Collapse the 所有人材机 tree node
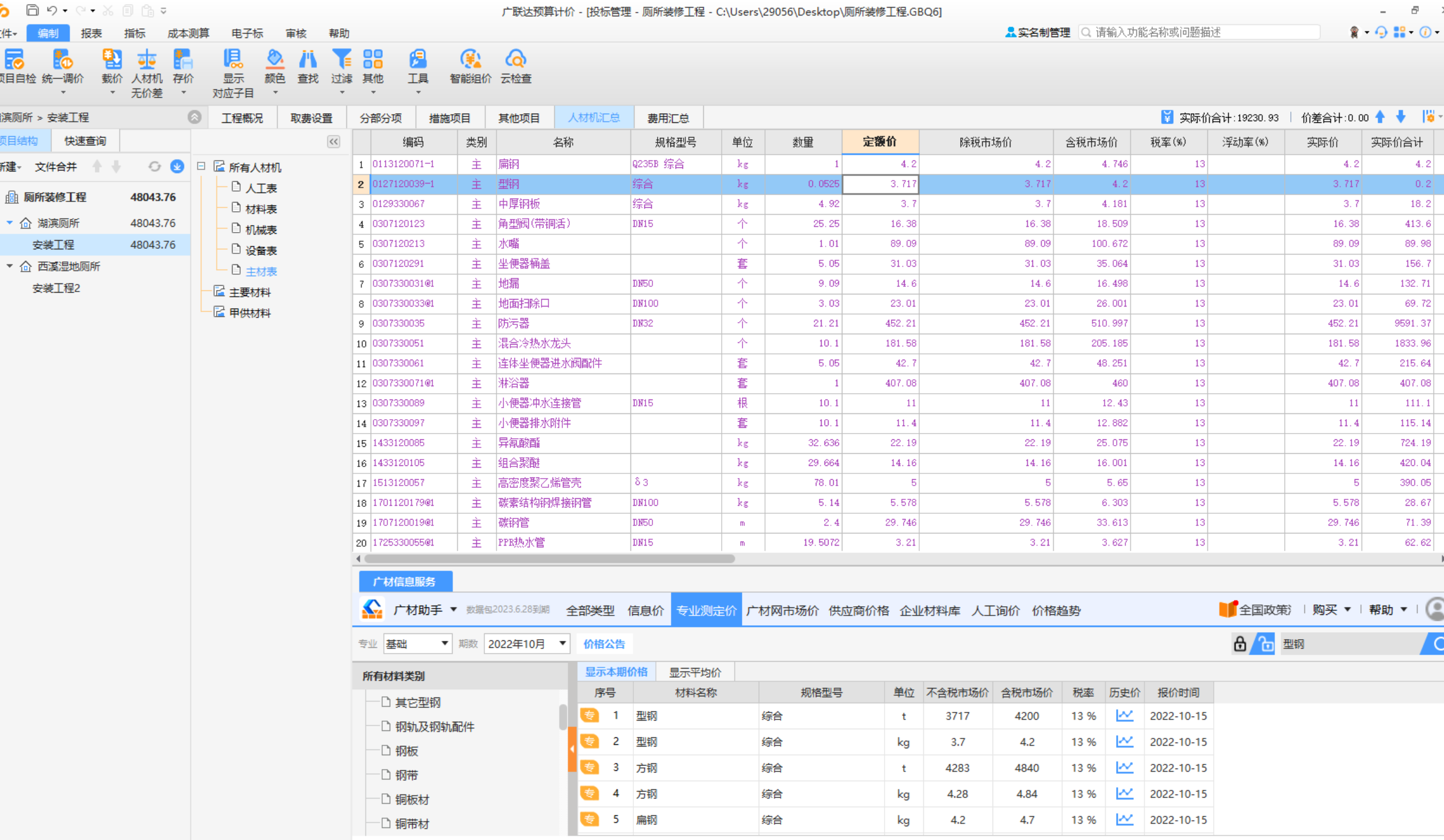 click(x=201, y=166)
